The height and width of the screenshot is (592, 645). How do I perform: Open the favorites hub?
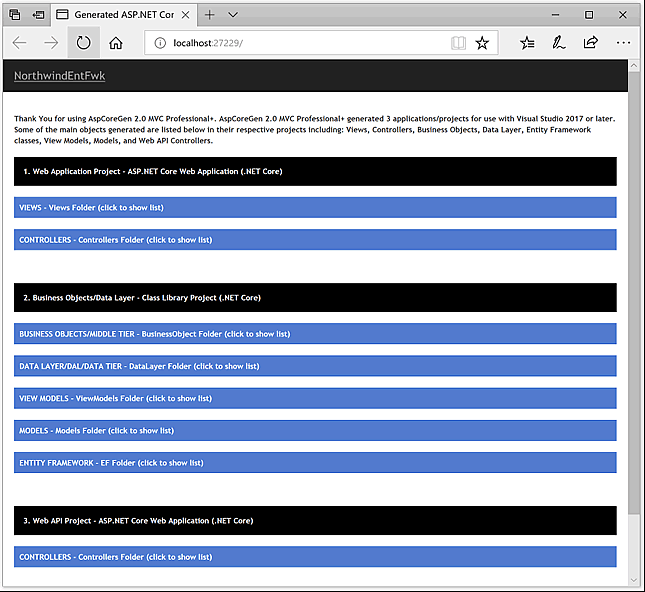pos(527,43)
